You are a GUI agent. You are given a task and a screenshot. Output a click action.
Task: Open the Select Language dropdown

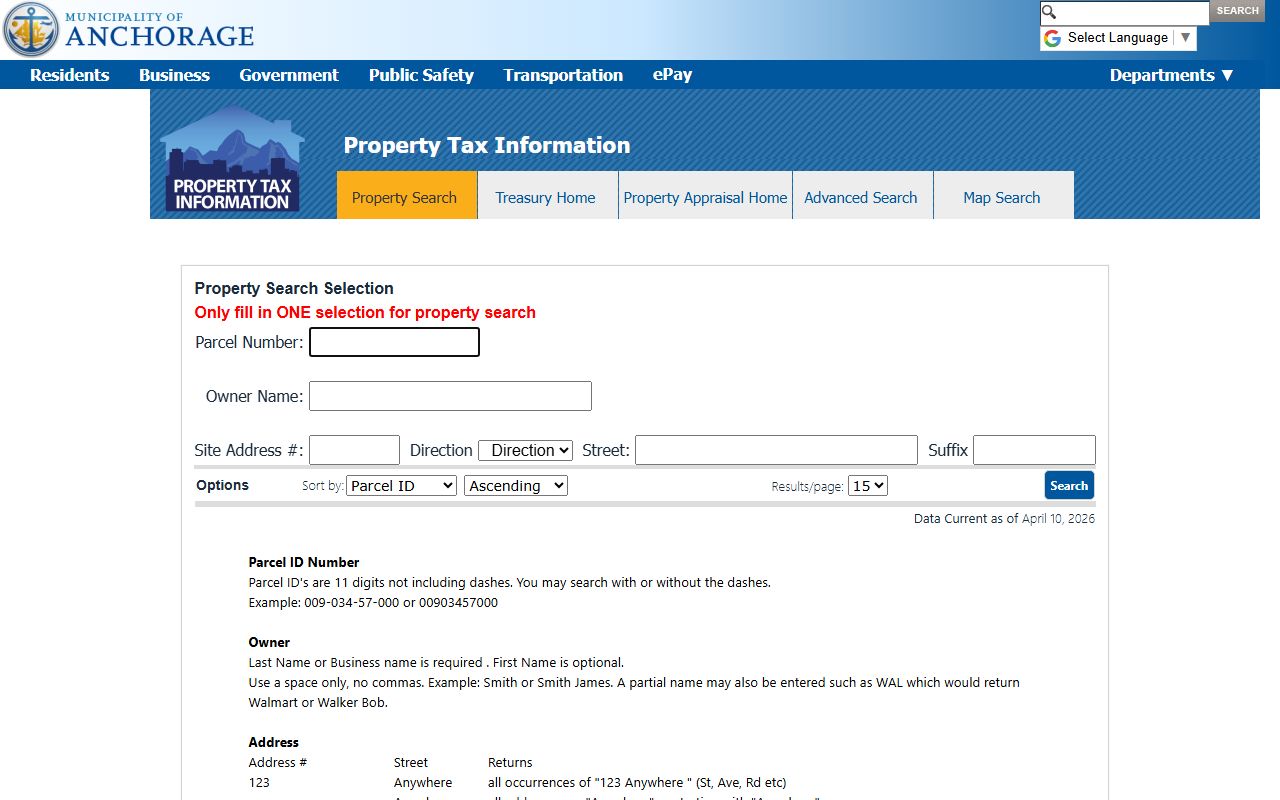pyautogui.click(x=1118, y=38)
